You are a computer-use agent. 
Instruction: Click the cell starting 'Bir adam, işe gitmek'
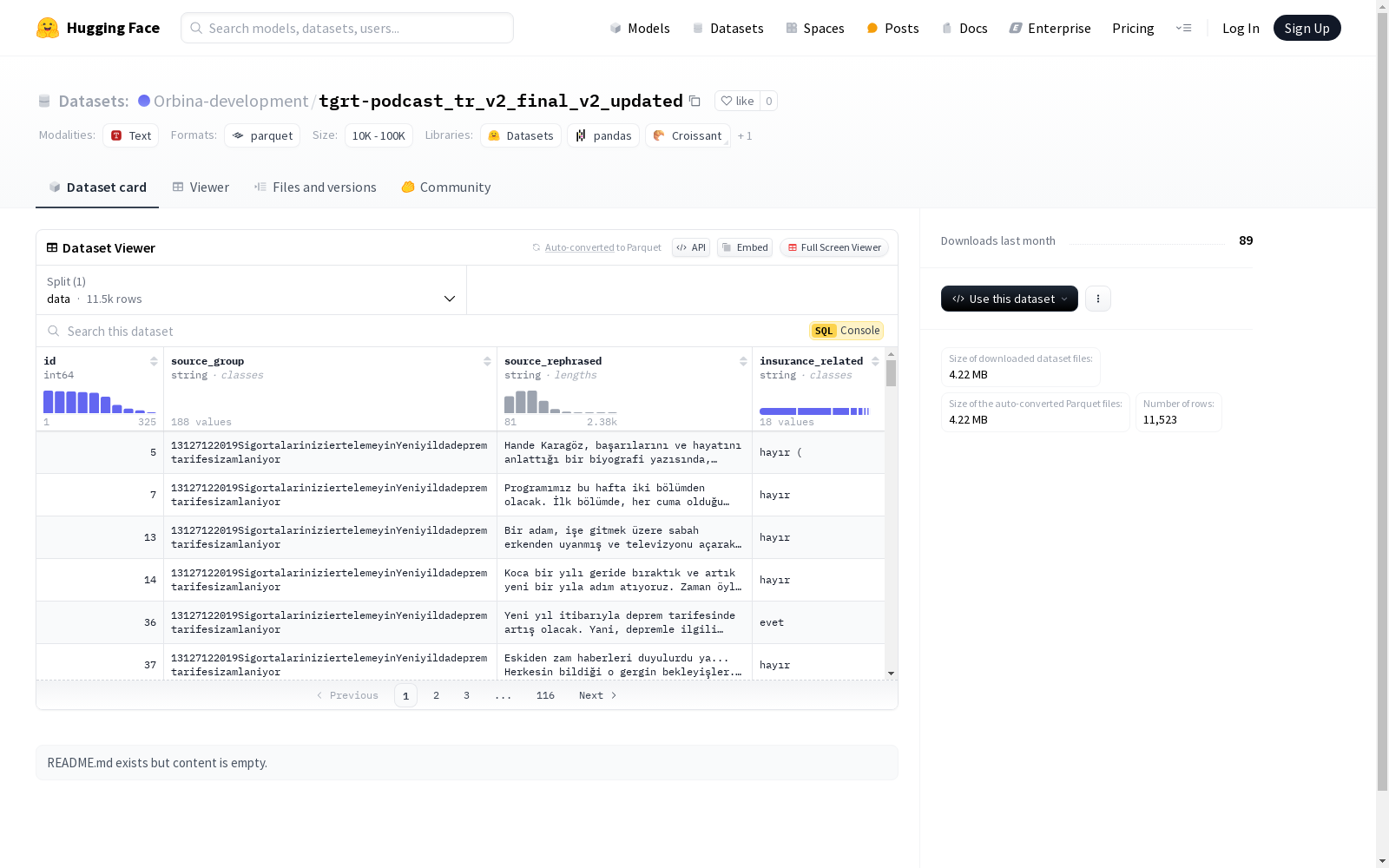pyautogui.click(x=624, y=537)
